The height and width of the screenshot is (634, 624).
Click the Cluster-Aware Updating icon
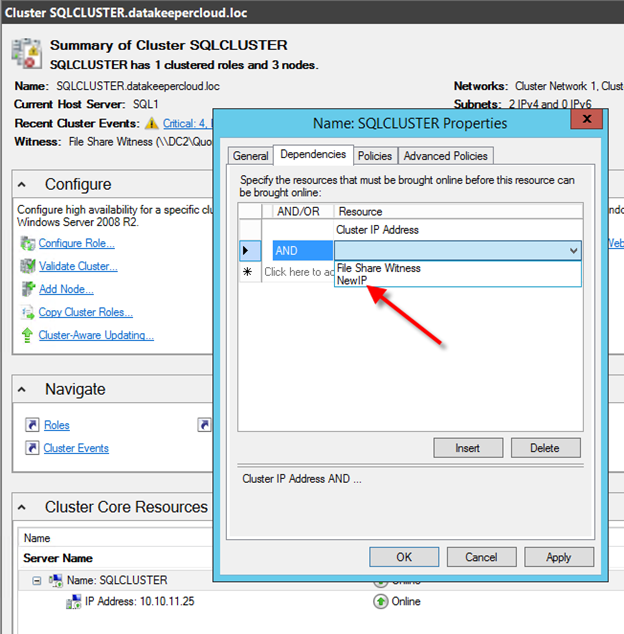pyautogui.click(x=27, y=335)
